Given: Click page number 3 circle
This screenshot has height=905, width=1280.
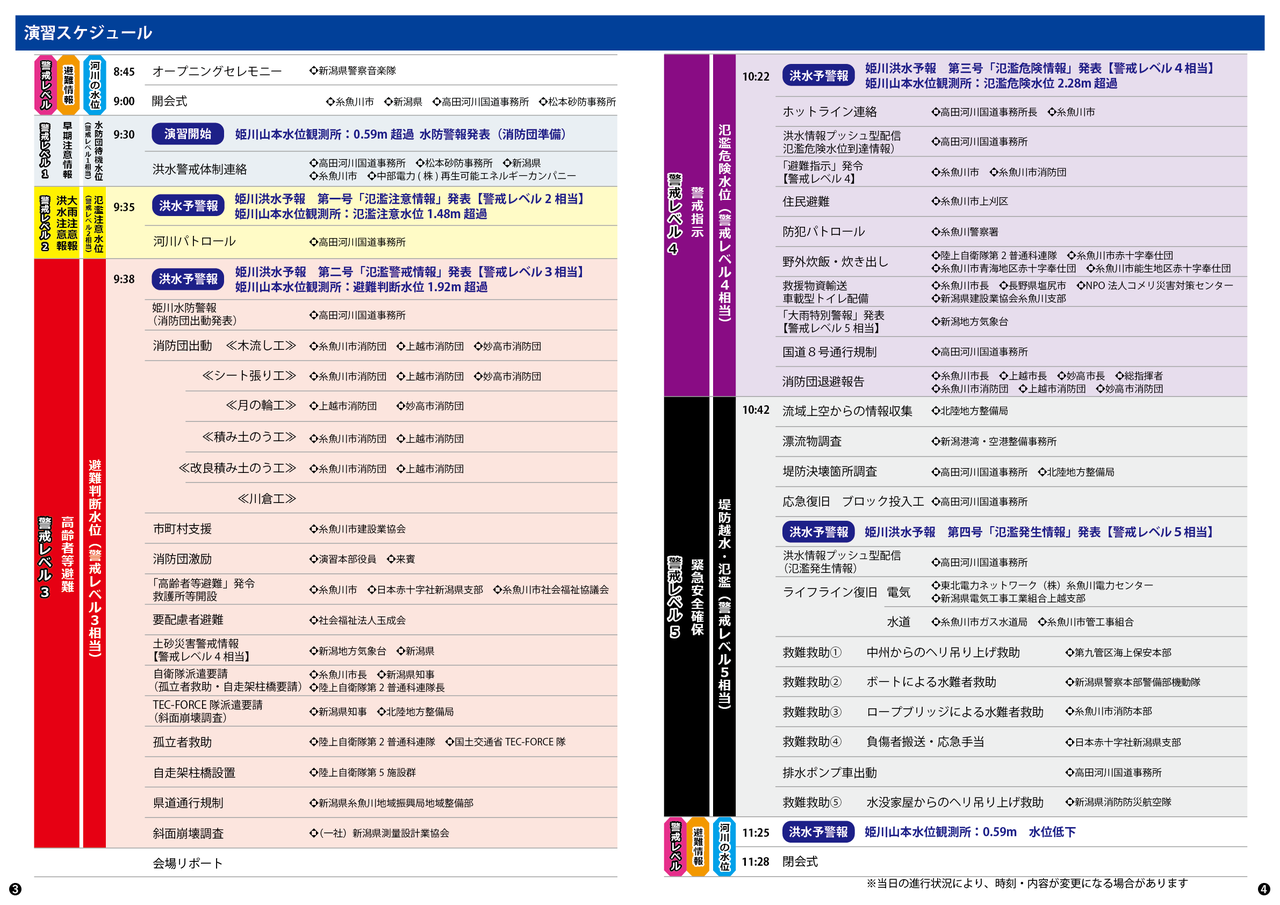Looking at the screenshot, I should pyautogui.click(x=14, y=889).
